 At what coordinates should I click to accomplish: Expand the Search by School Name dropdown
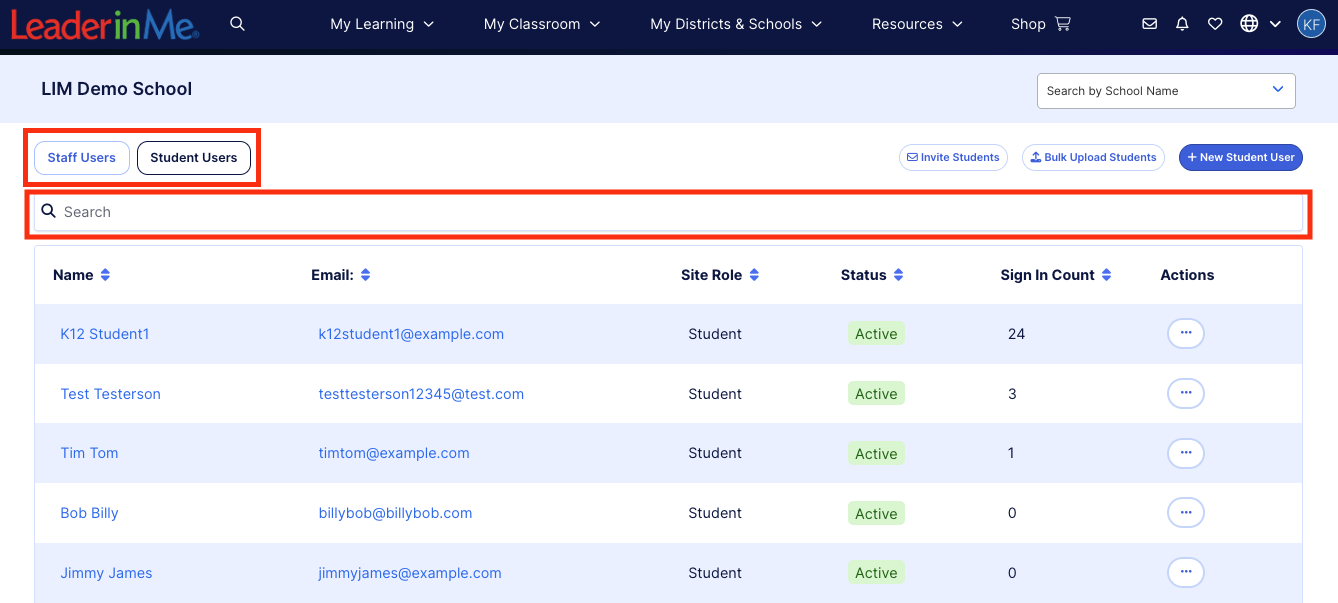[x=1166, y=91]
